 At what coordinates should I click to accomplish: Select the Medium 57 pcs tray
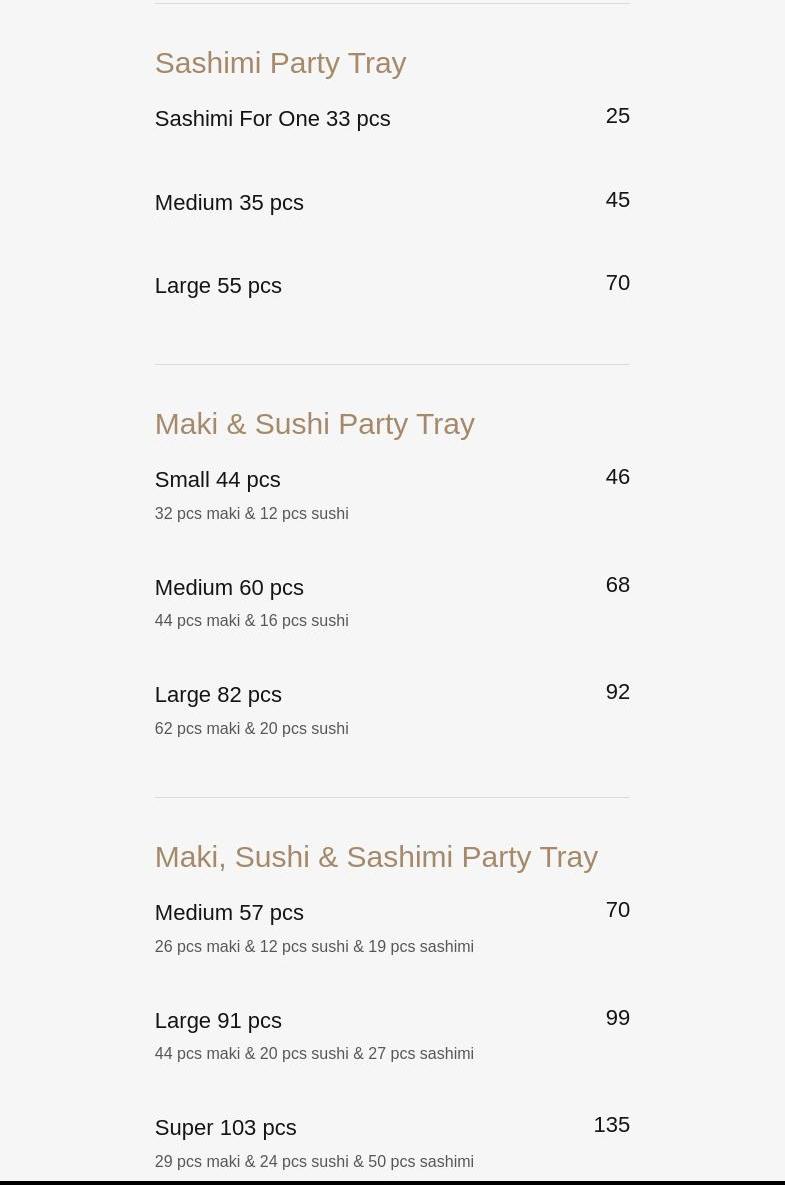229,913
